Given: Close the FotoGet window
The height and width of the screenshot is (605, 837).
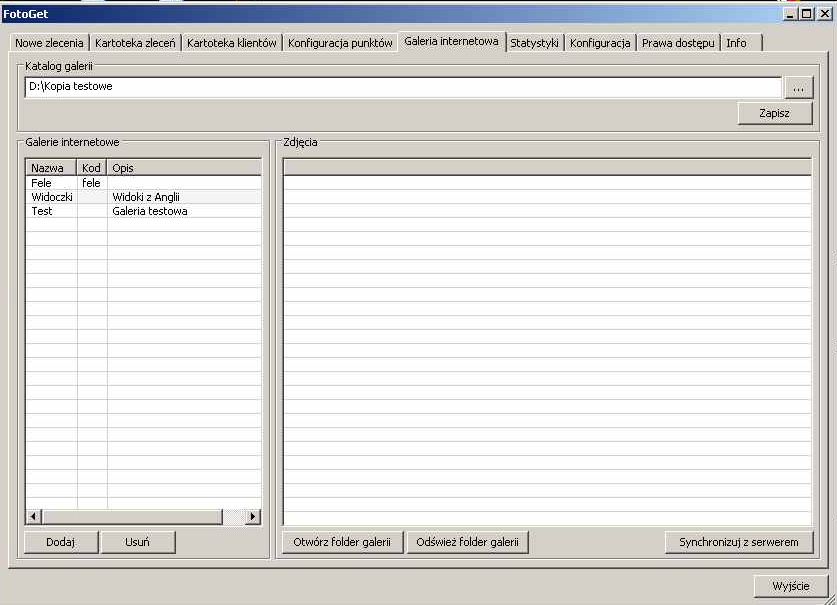Looking at the screenshot, I should (x=825, y=14).
